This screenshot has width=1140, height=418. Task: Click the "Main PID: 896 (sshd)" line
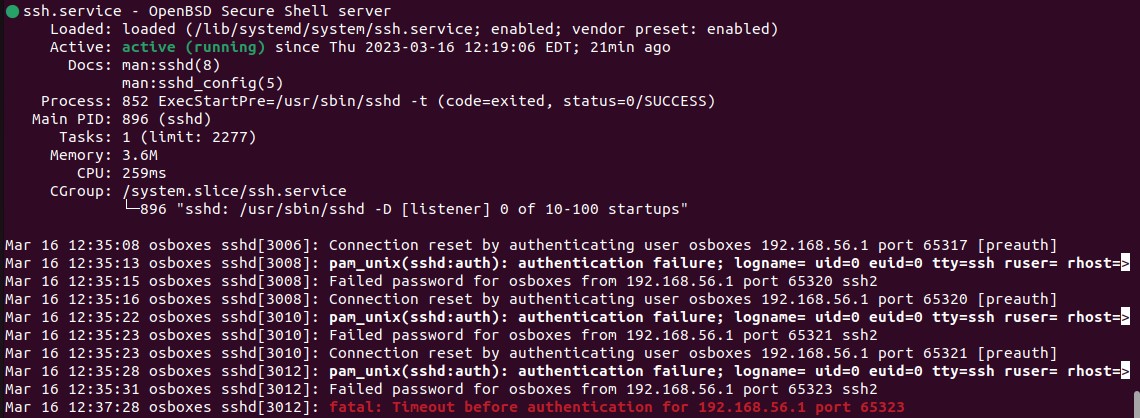pos(121,119)
